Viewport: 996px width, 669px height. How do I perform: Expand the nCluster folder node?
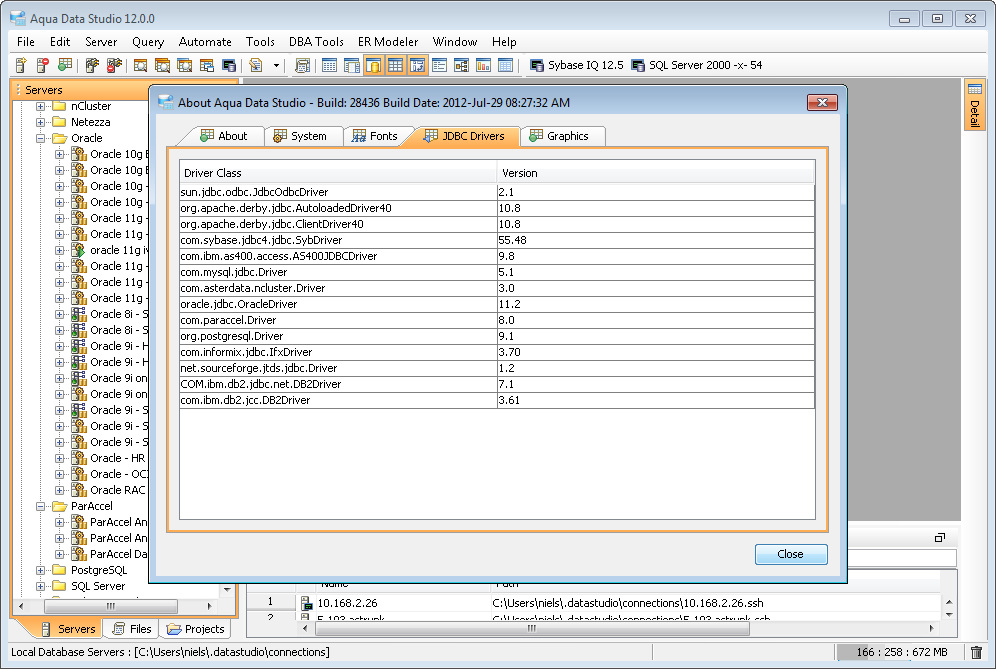click(x=41, y=106)
